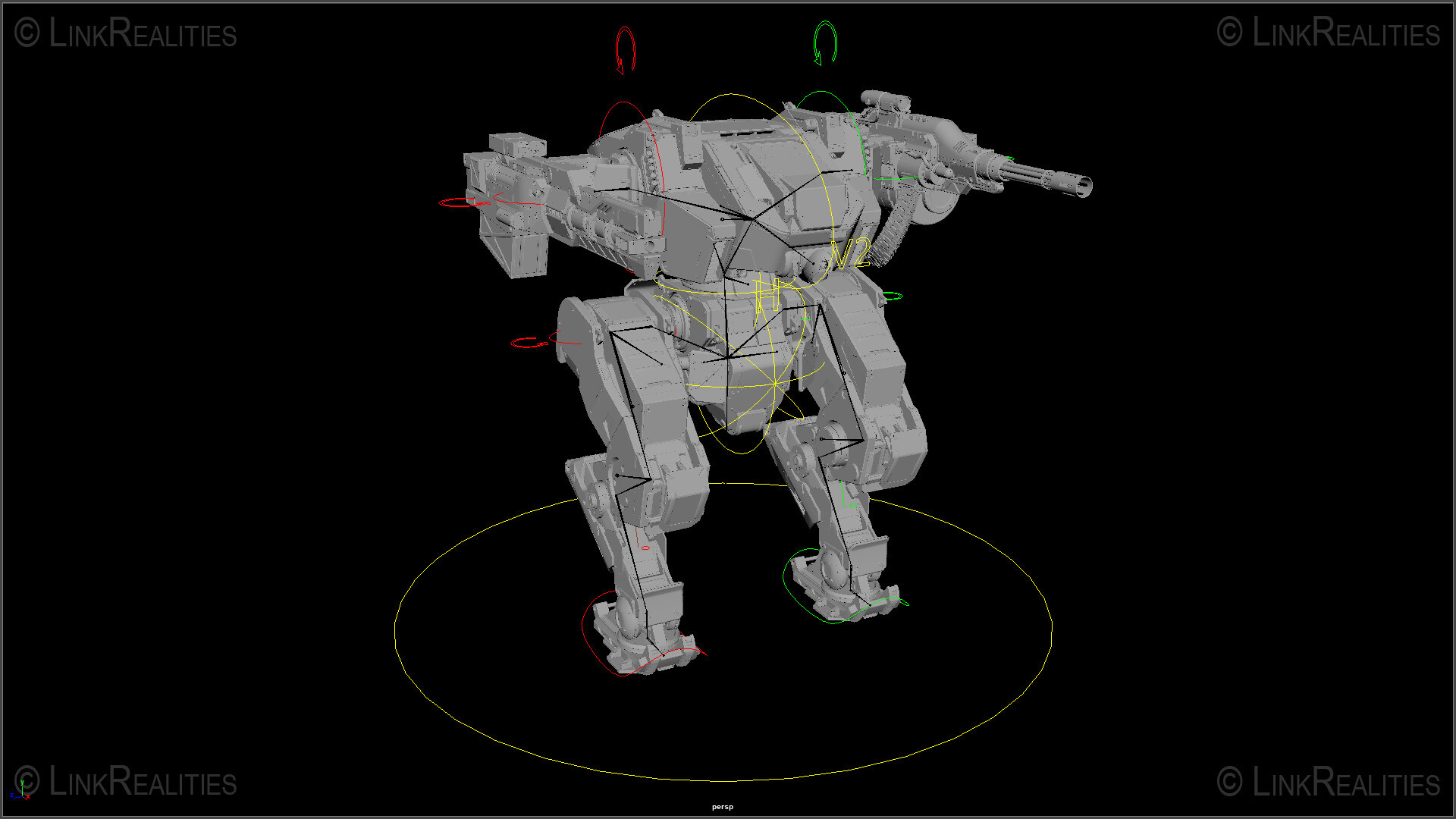Screen dimensions: 1456x819
Task: Click the Y axis on the viewport axis gizmo
Action: click(23, 783)
